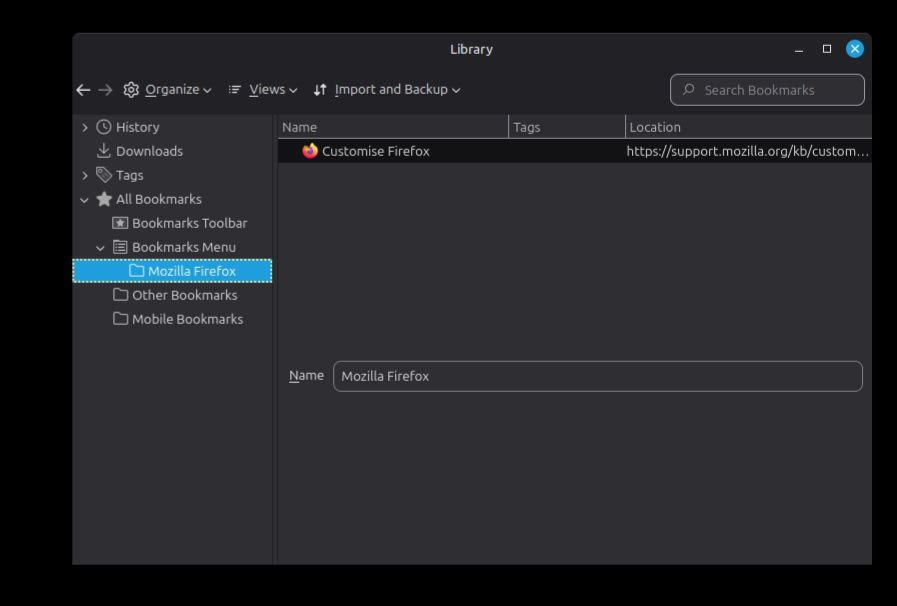This screenshot has width=897, height=606.
Task: Click the History clock icon
Action: 104,127
